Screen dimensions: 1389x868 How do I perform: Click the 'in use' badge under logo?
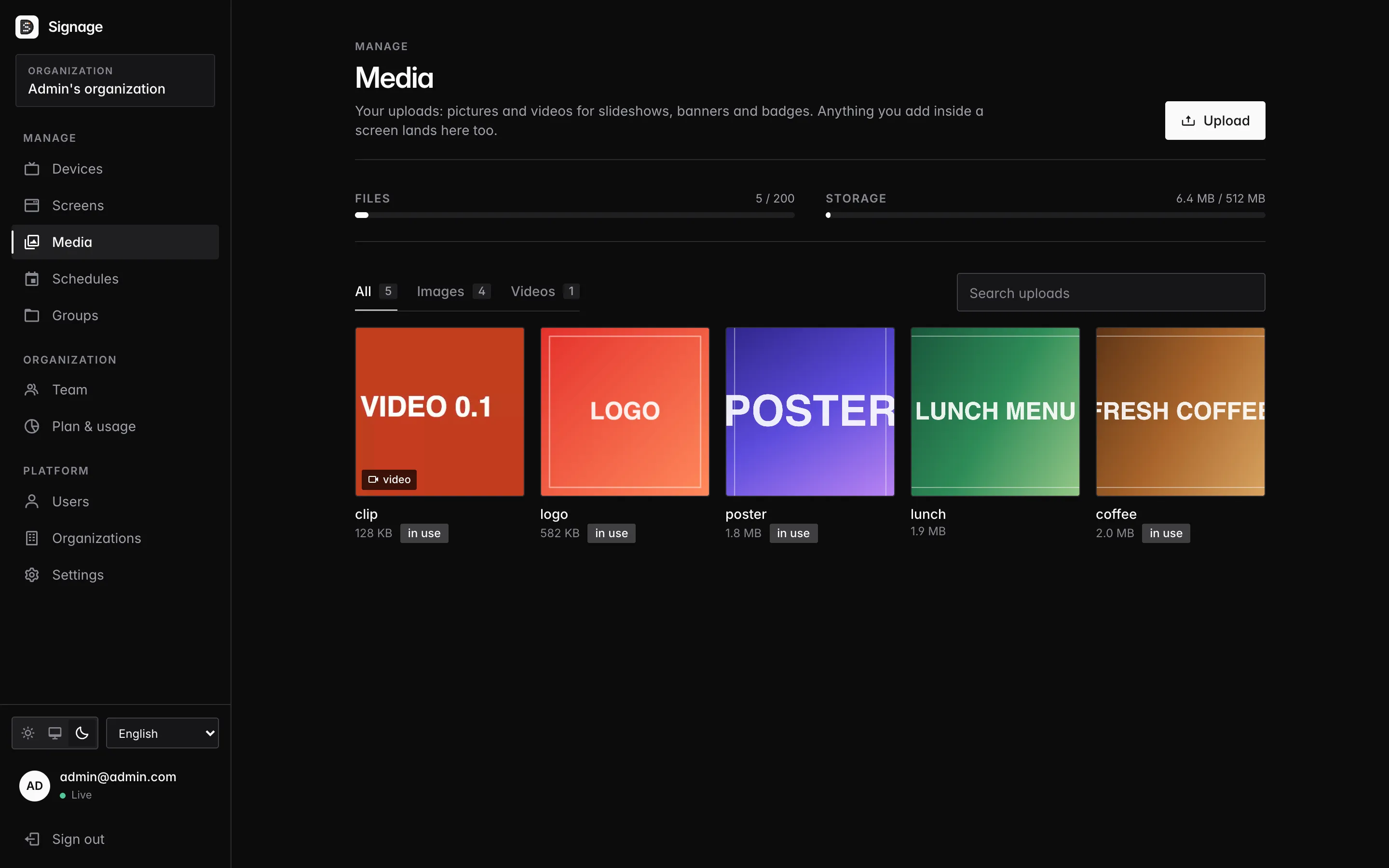coord(611,533)
